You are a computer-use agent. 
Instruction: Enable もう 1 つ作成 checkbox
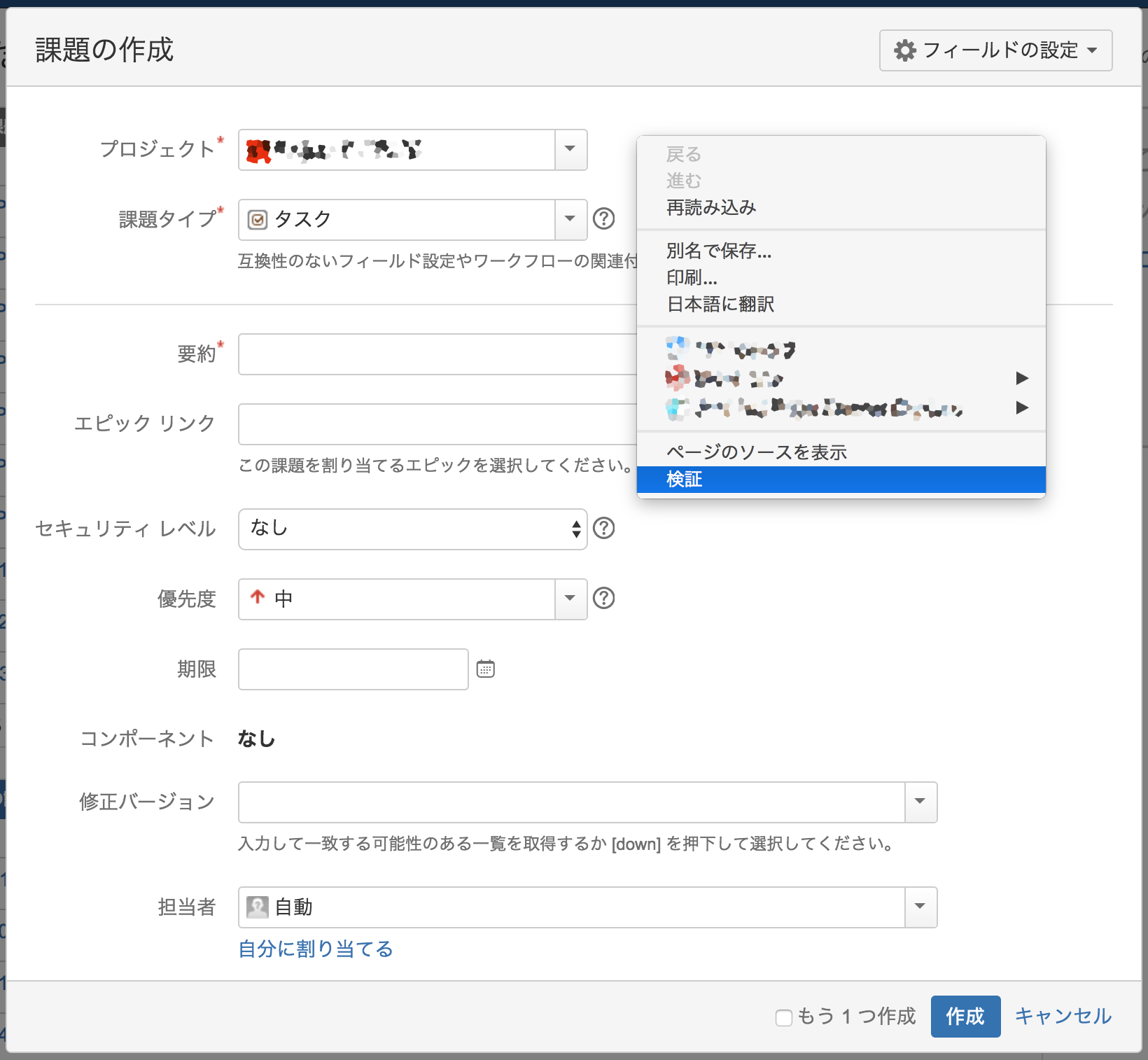pos(783,1018)
